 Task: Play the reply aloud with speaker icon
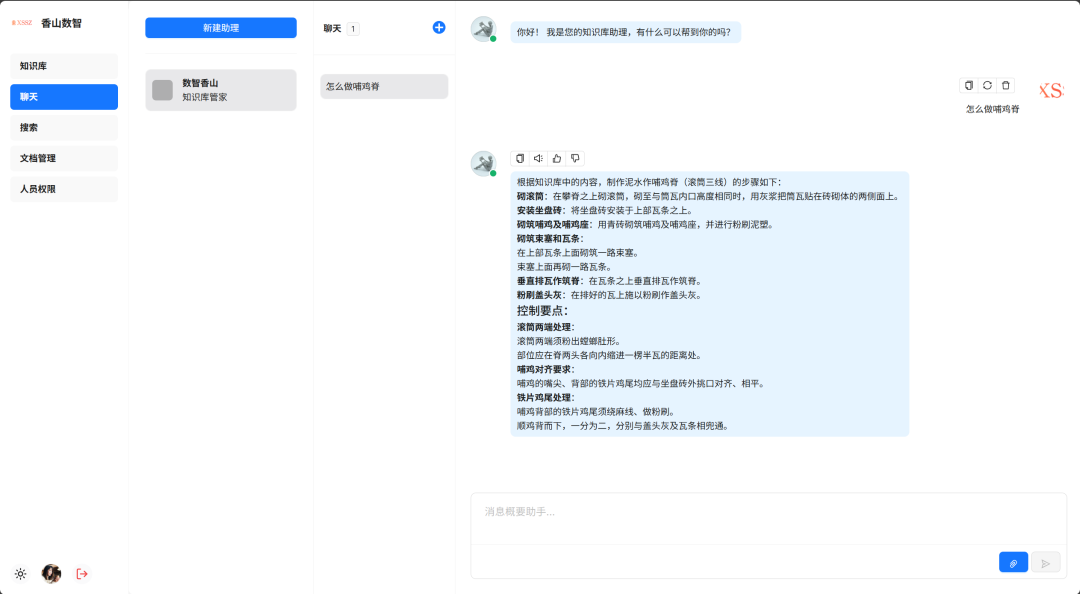tap(538, 158)
